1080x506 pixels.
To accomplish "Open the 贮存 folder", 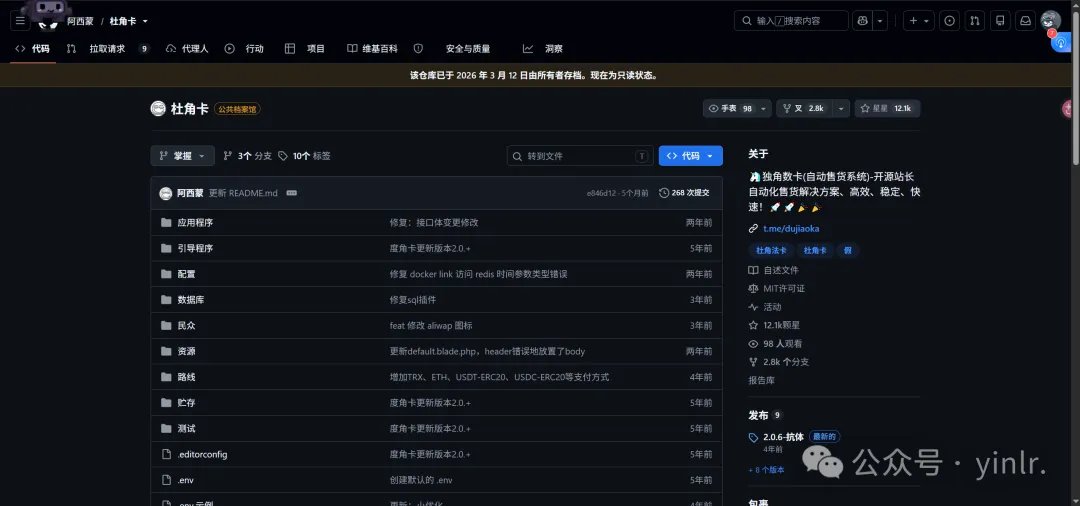I will tap(186, 403).
